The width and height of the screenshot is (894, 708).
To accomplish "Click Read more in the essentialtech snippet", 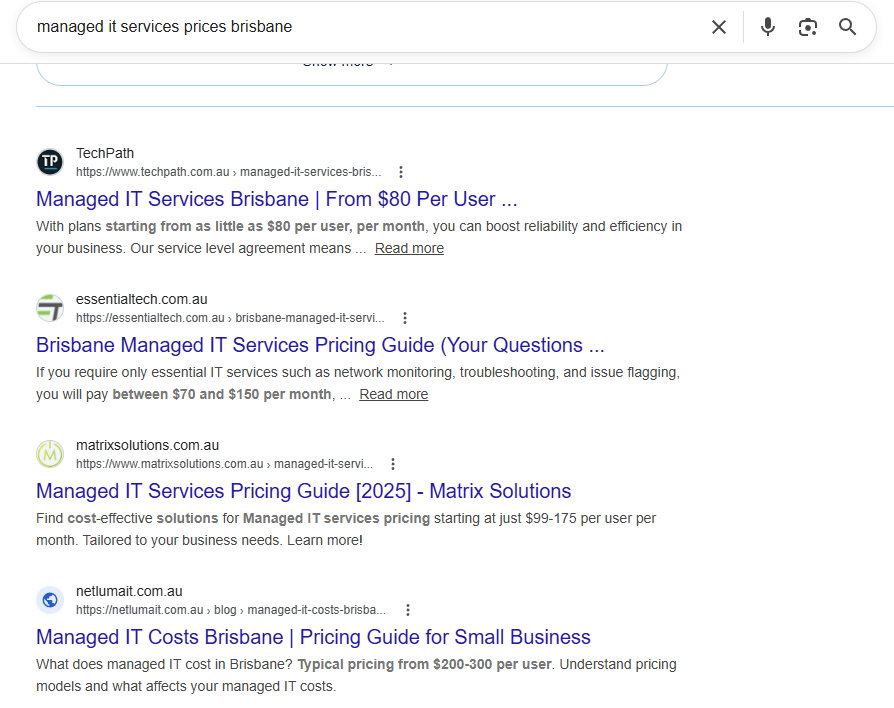I will coord(393,393).
